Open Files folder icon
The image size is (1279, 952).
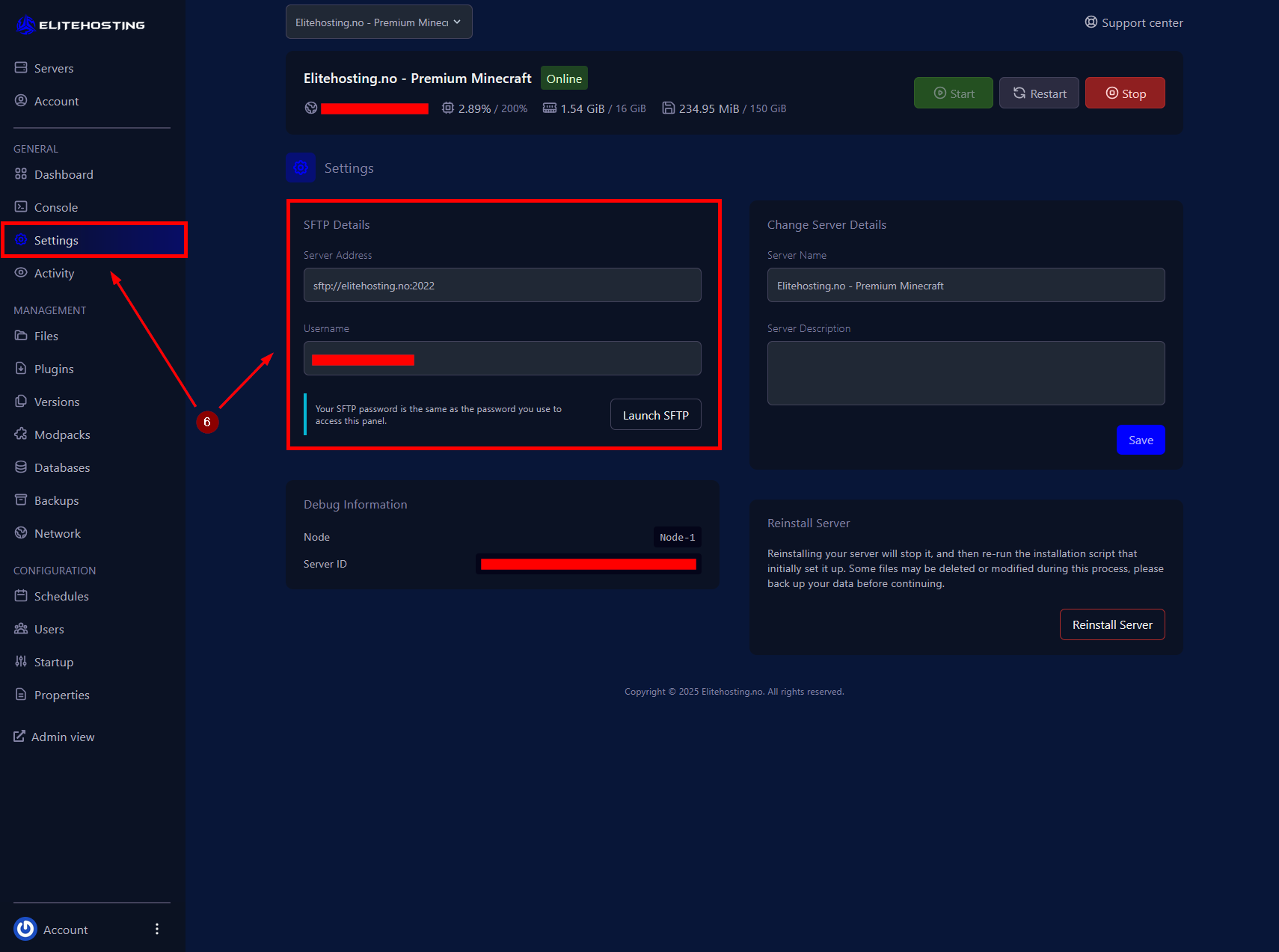pos(21,336)
